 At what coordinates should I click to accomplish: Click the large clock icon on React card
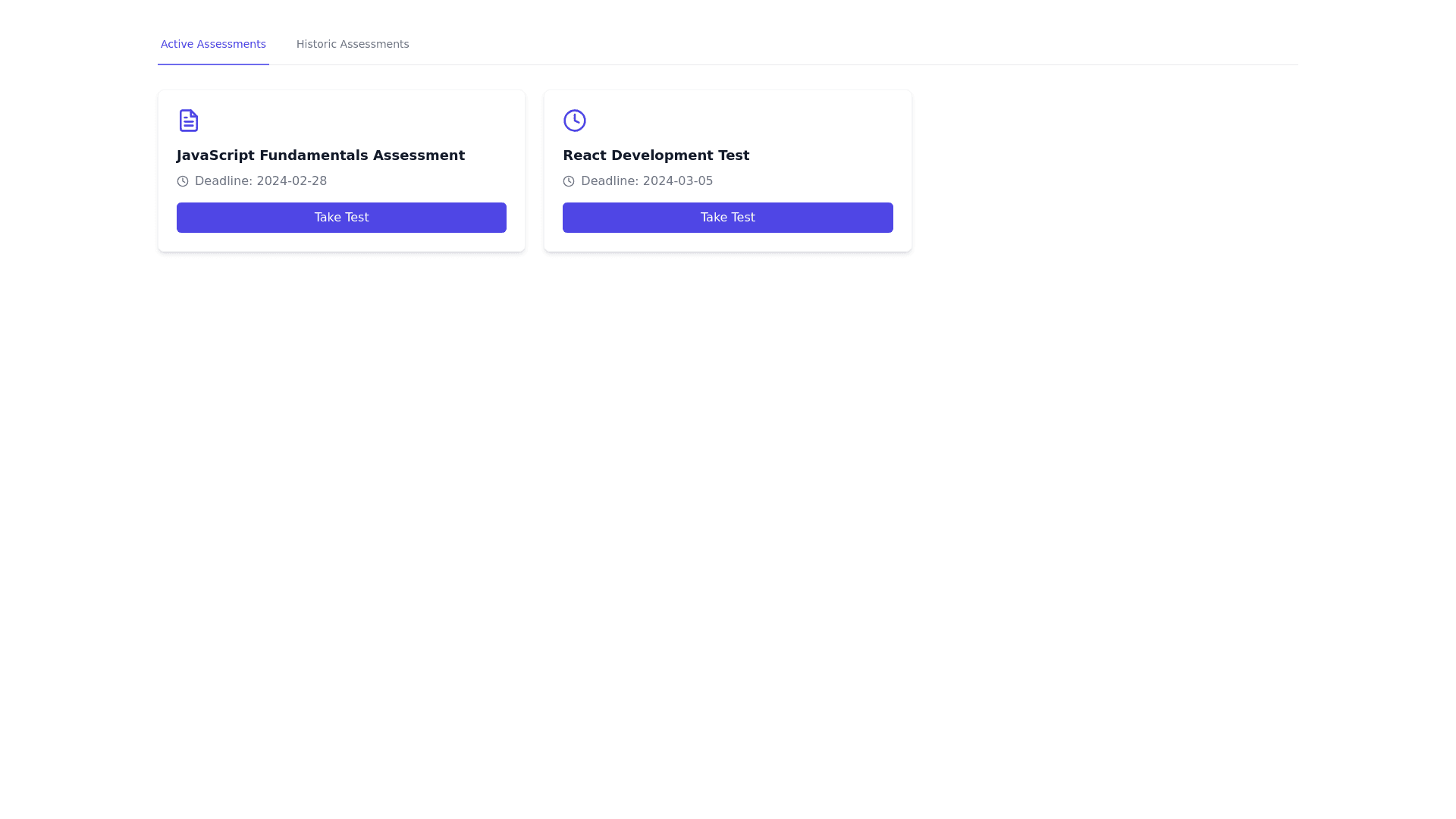tap(574, 120)
